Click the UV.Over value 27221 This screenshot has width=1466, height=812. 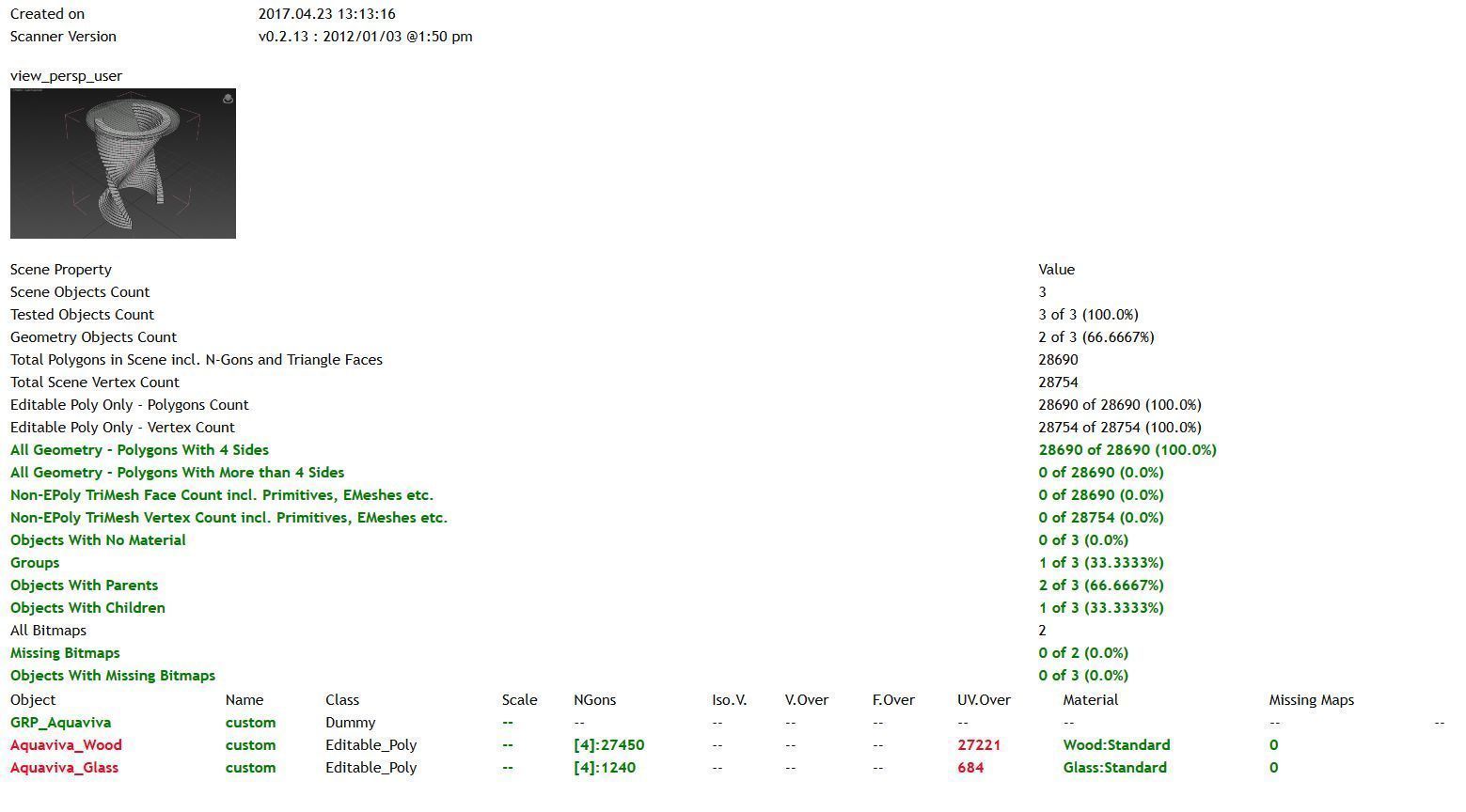pos(979,745)
